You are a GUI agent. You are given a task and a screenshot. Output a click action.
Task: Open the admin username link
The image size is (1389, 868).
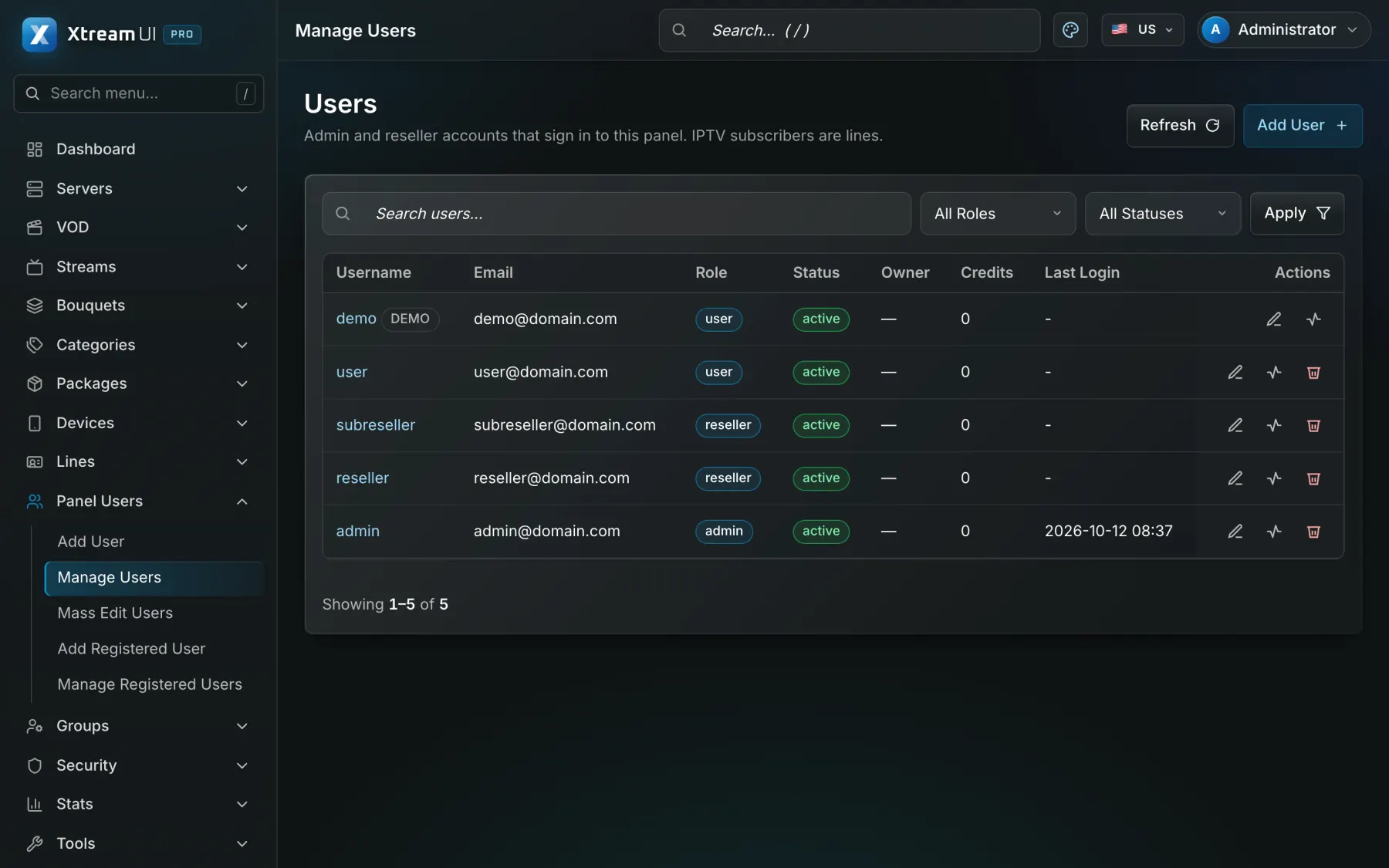[x=358, y=532]
